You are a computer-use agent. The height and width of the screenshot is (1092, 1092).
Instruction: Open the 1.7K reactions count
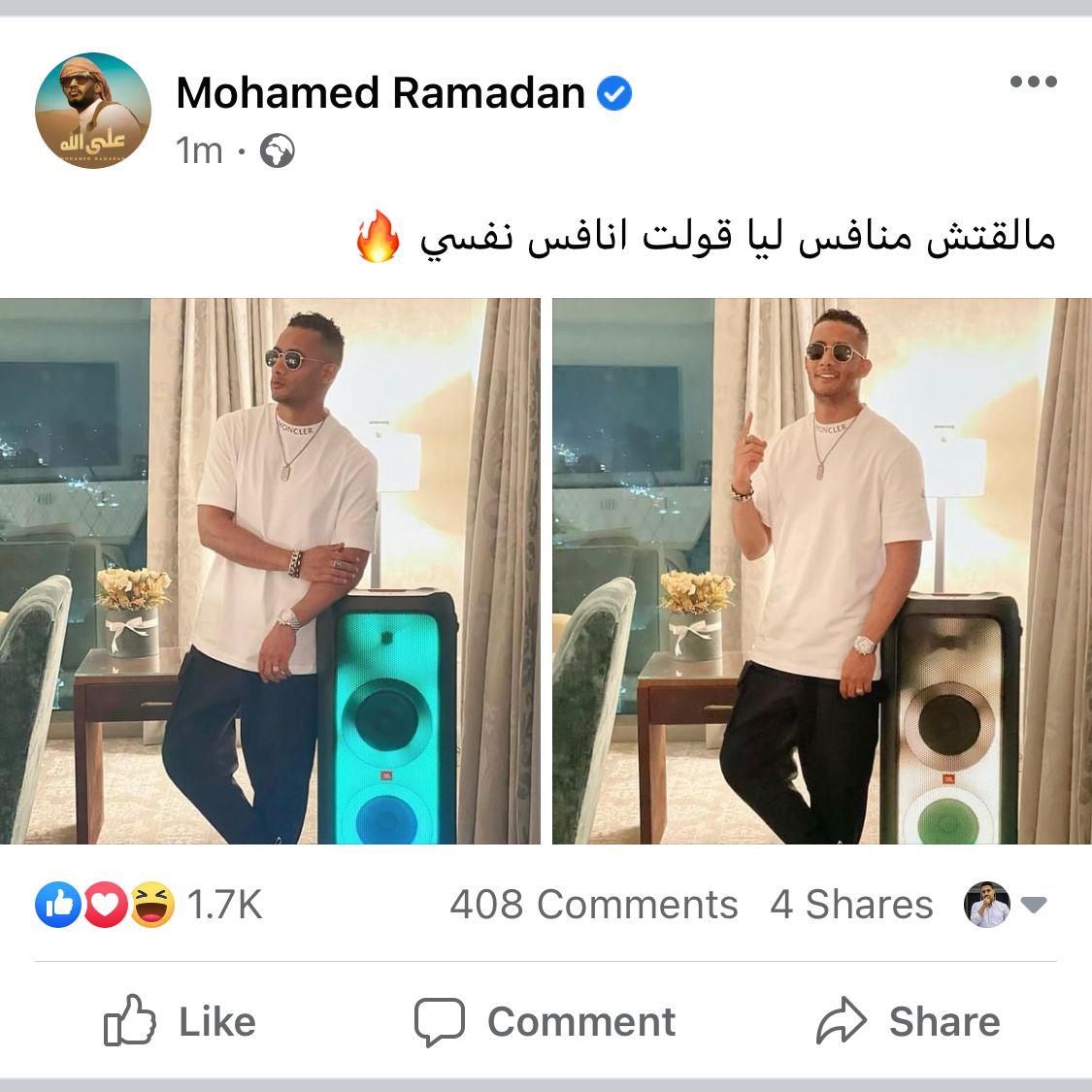pyautogui.click(x=224, y=905)
